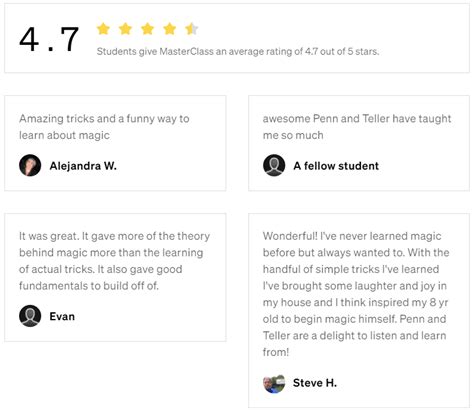Select the 'Amazing tricks and a funny way' review
This screenshot has height=410, width=474.
104,127
